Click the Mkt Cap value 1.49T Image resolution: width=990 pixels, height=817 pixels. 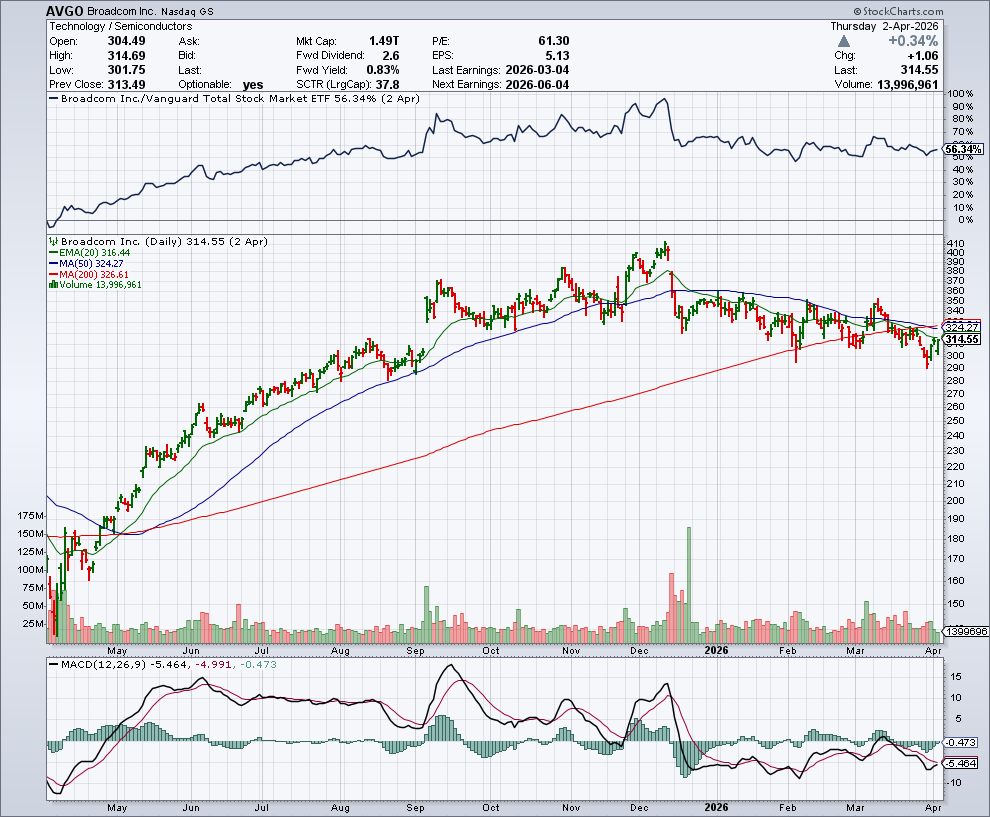tap(384, 41)
